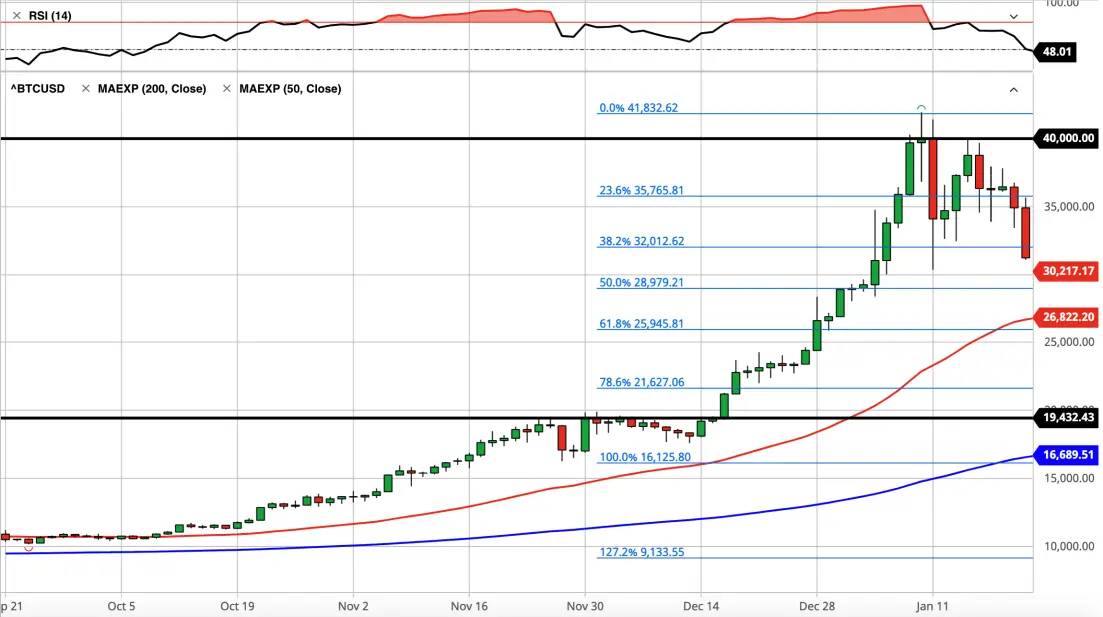Screen dimensions: 1103x617
Task: Click the 48.01 RSI value tag
Action: [1055, 51]
